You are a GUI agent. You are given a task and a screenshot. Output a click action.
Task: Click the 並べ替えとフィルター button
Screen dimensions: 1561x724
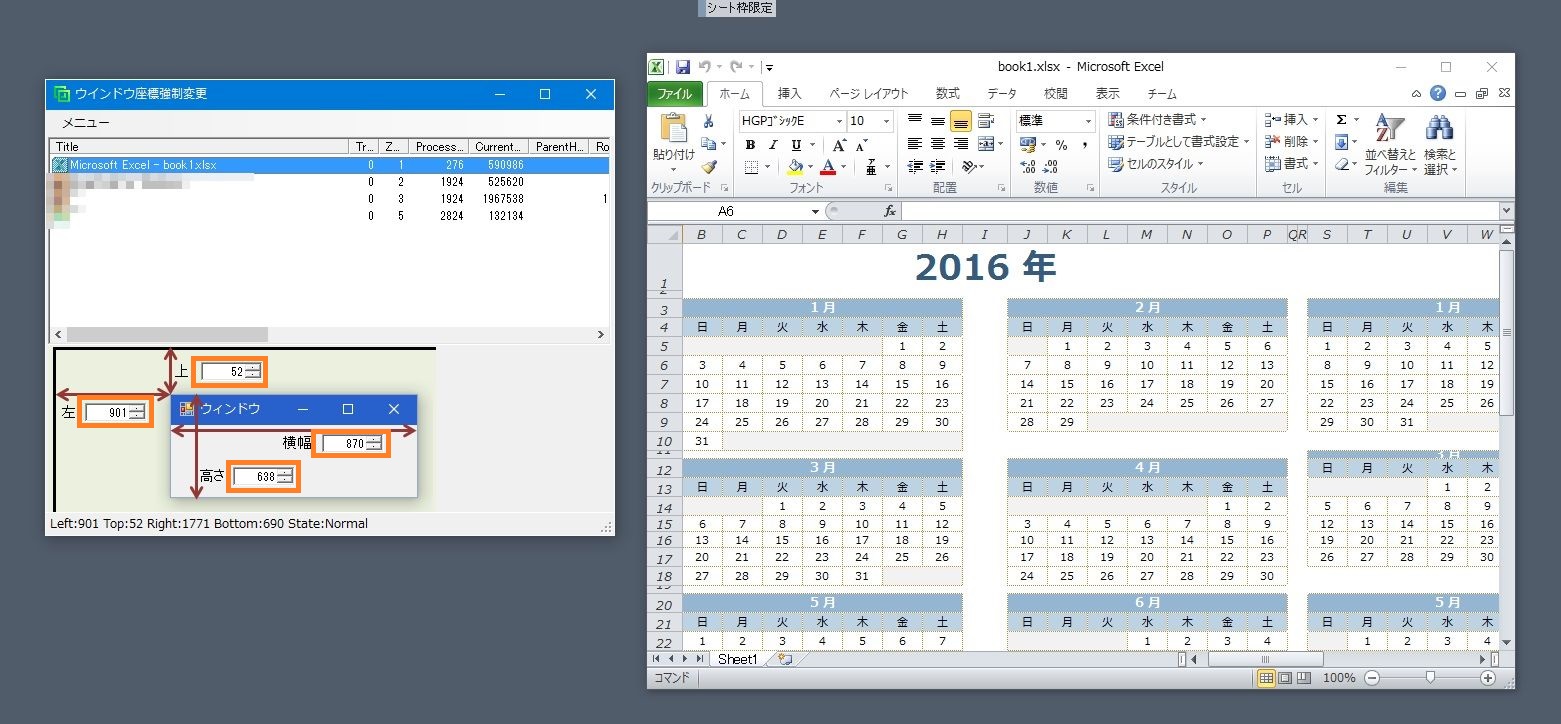pyautogui.click(x=1391, y=145)
